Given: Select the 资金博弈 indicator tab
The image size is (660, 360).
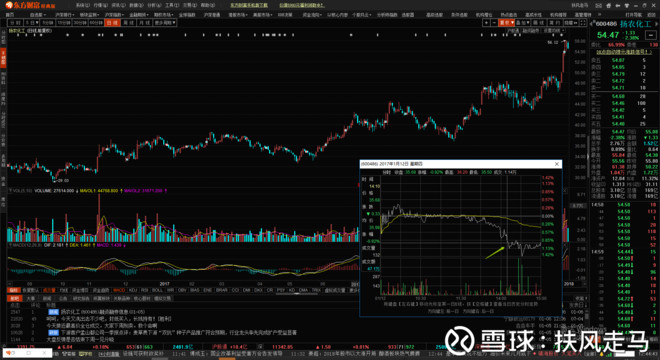Looking at the screenshot, I should tap(80, 290).
